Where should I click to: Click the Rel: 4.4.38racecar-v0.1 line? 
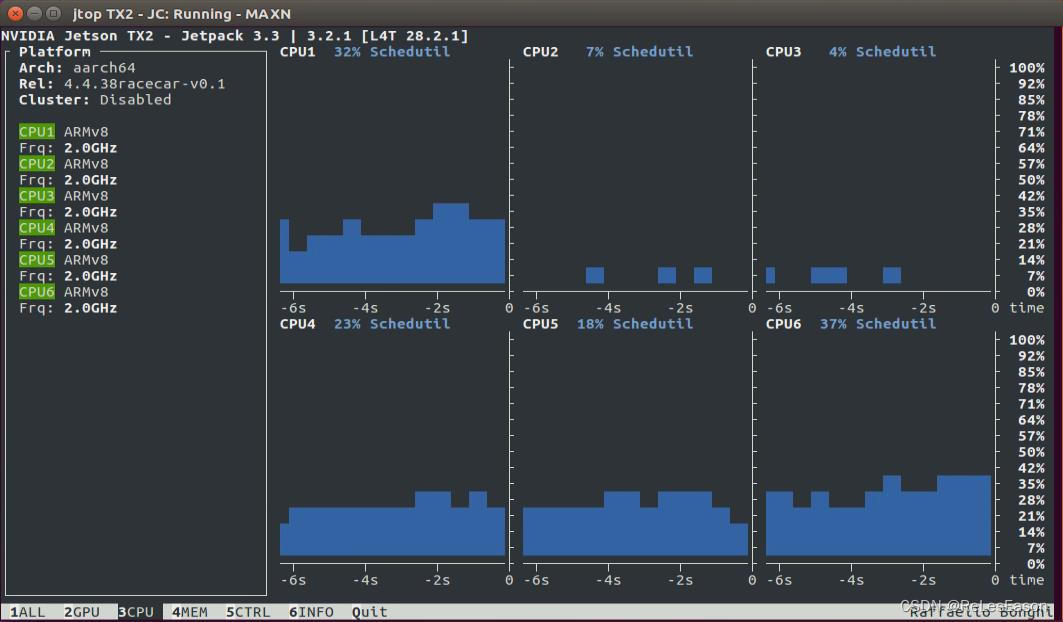[x=122, y=84]
